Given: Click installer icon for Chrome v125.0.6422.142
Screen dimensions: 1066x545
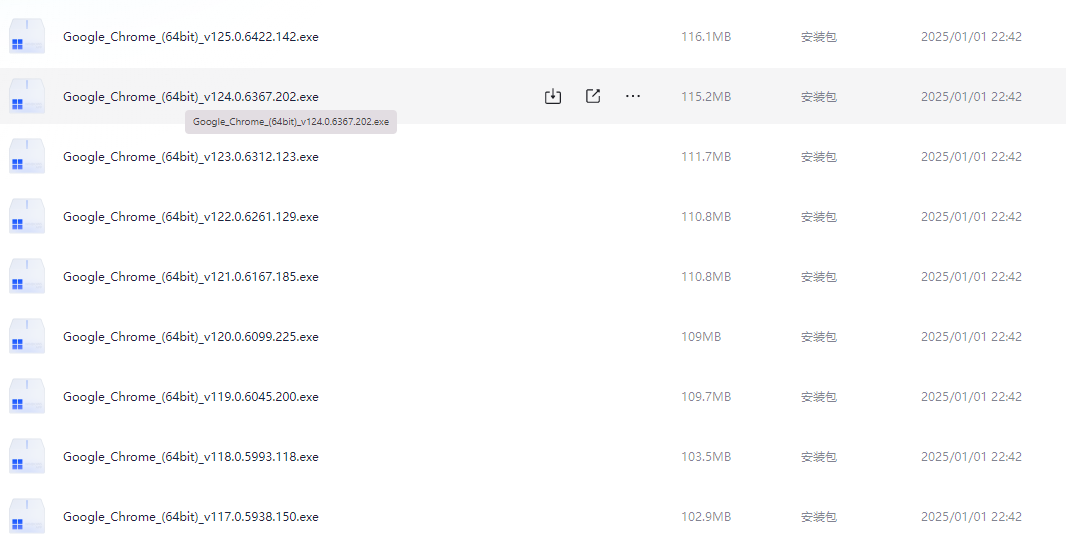Looking at the screenshot, I should (x=27, y=37).
